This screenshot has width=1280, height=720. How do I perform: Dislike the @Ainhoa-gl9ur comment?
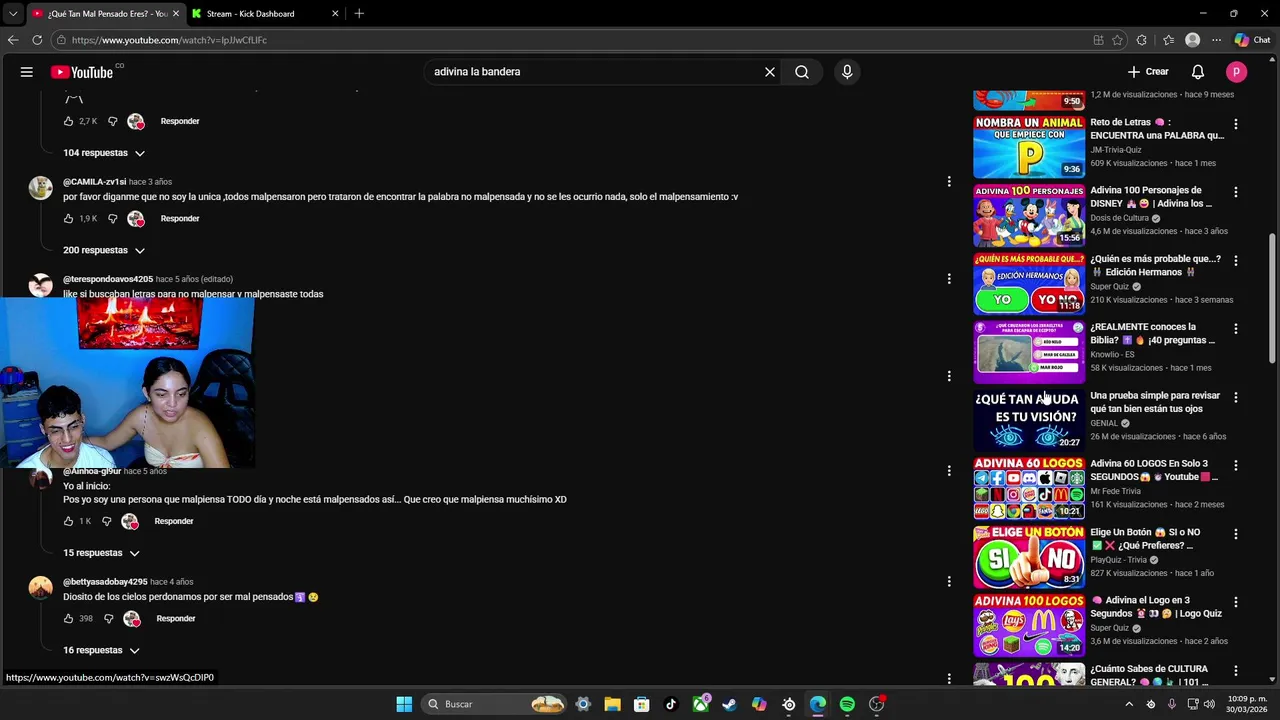106,521
